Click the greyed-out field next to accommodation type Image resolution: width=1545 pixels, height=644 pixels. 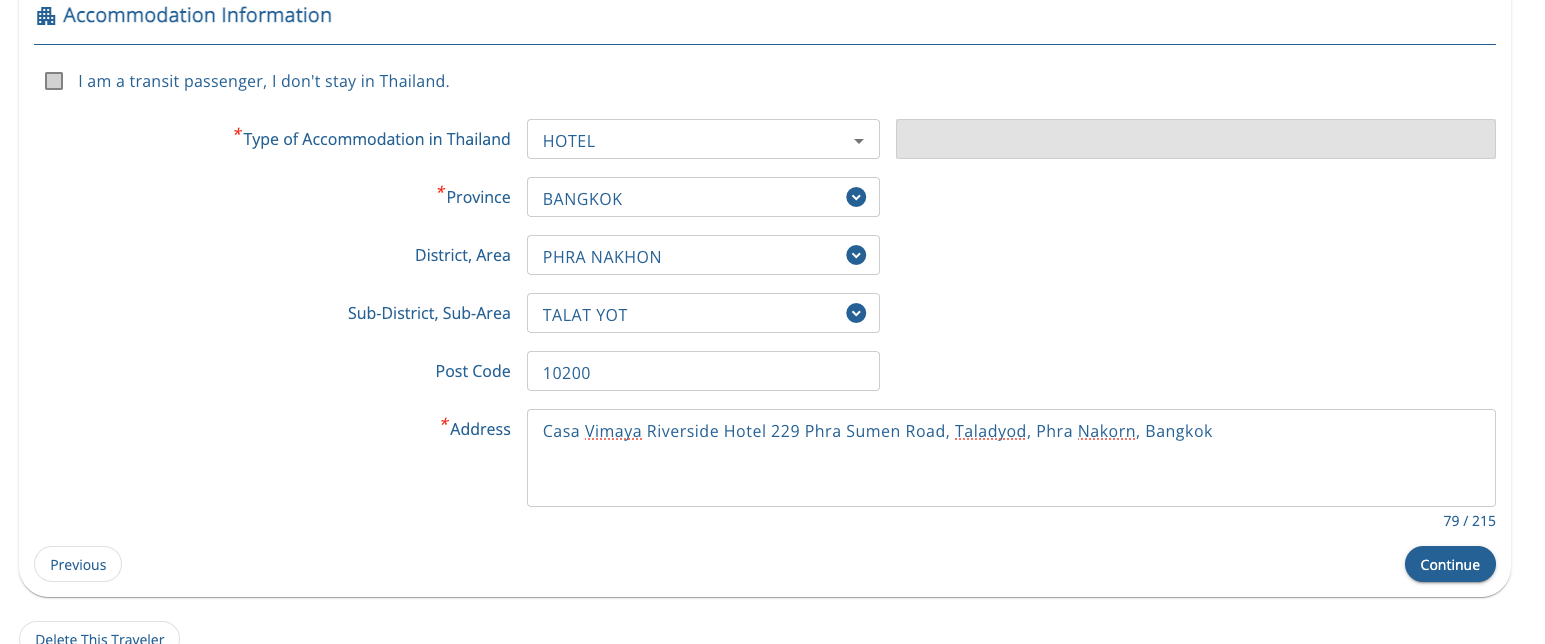[x=1195, y=139]
